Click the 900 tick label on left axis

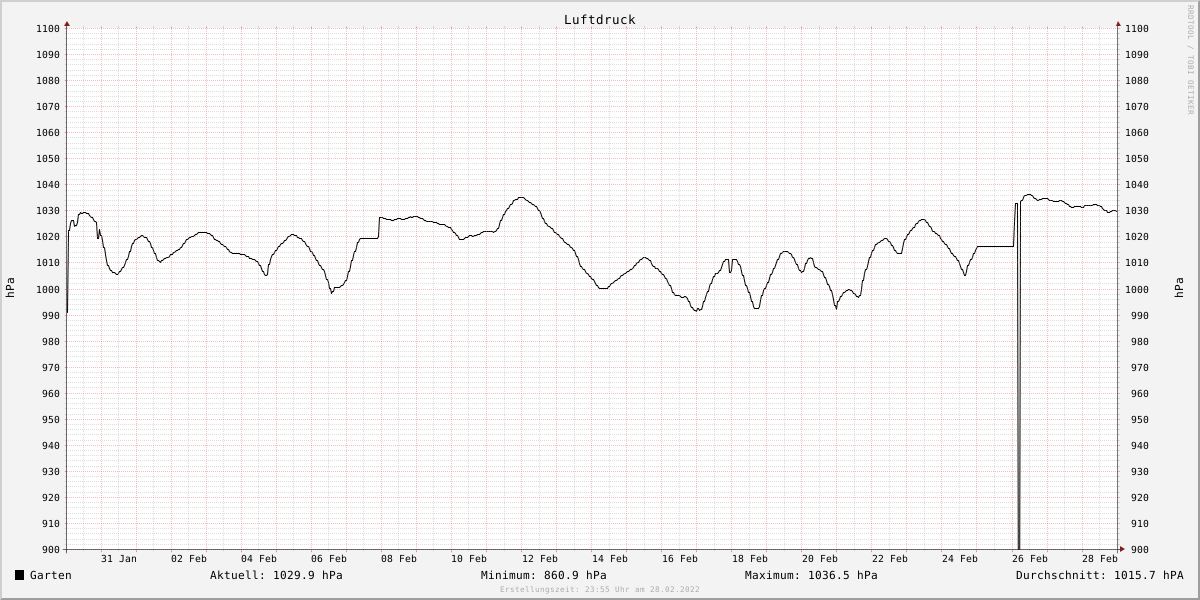click(x=51, y=549)
